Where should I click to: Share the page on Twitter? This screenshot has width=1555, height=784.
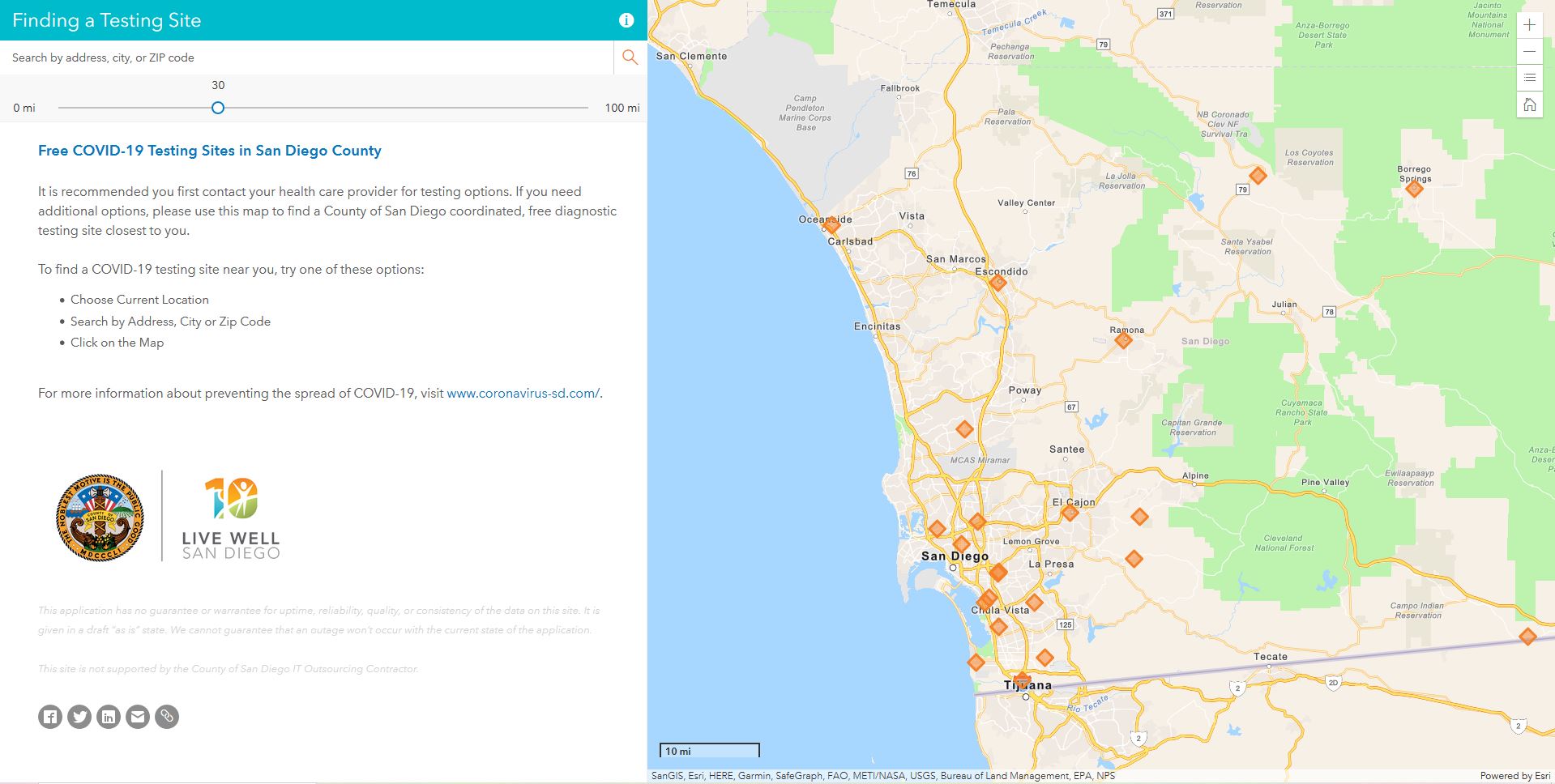pyautogui.click(x=79, y=717)
